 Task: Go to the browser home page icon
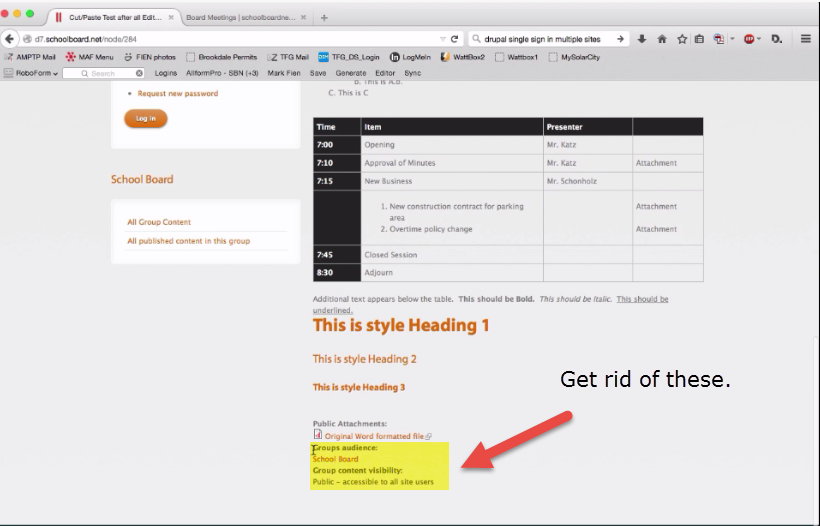661,39
